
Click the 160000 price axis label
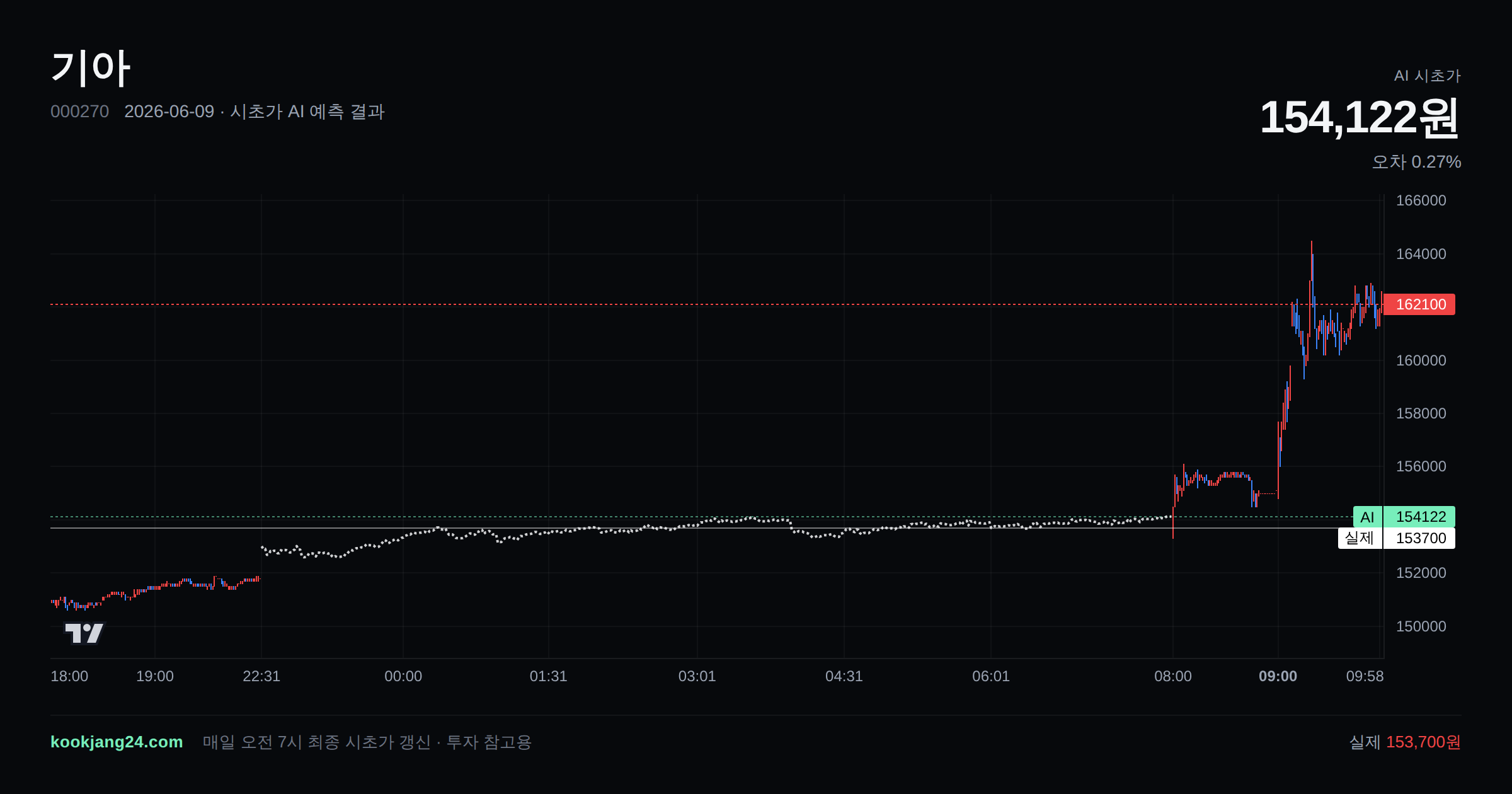pos(1421,360)
